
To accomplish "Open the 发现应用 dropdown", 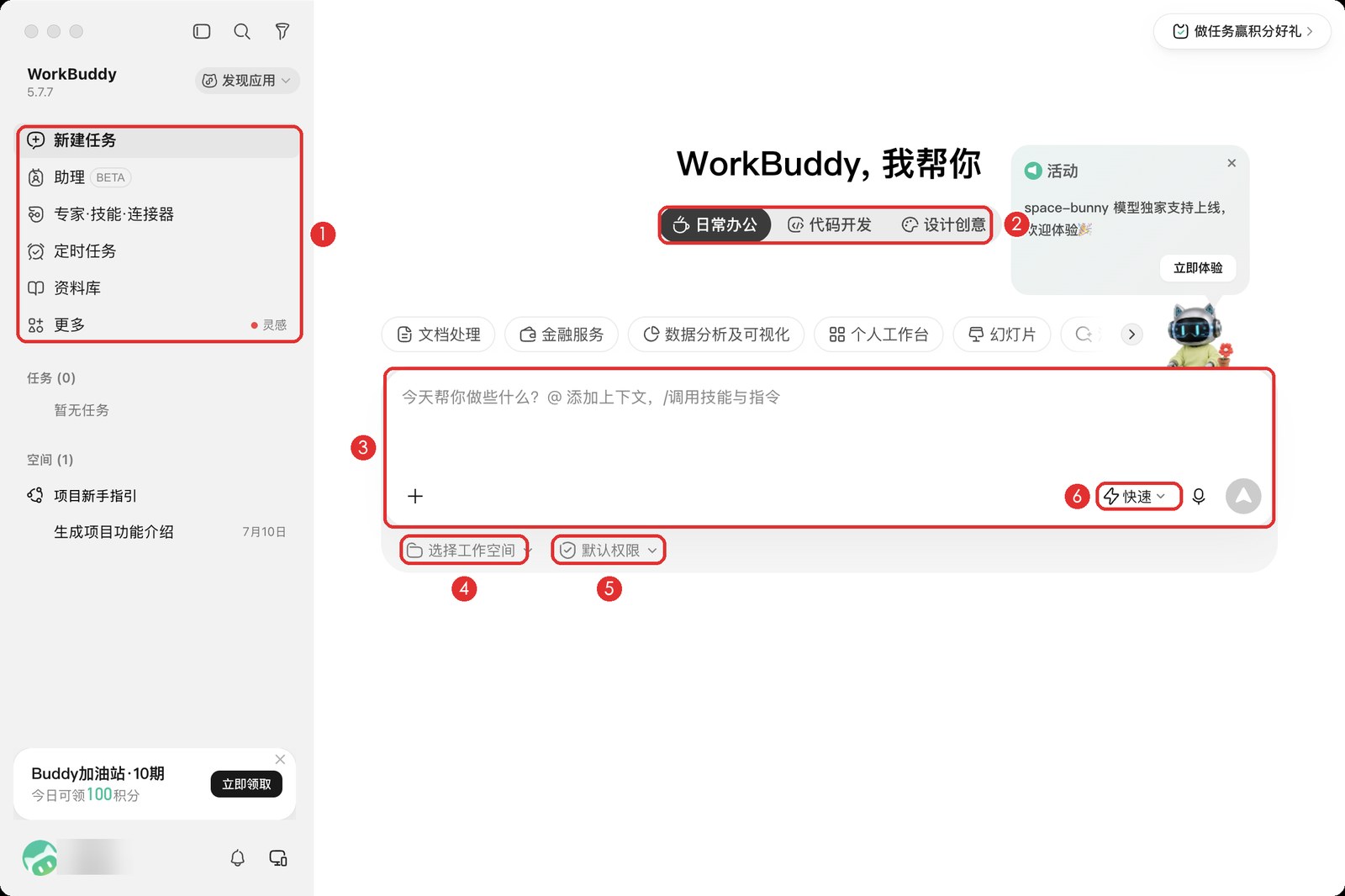I will (247, 81).
